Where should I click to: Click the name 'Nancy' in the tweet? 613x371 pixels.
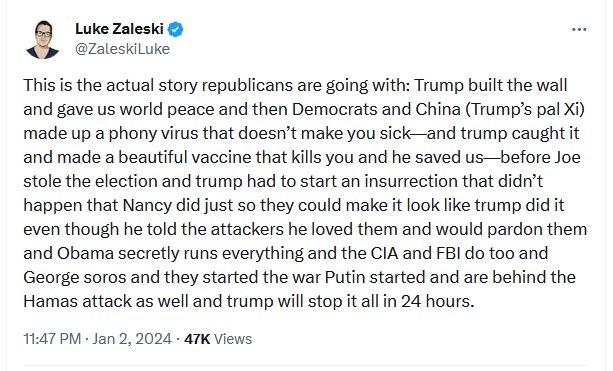point(147,205)
